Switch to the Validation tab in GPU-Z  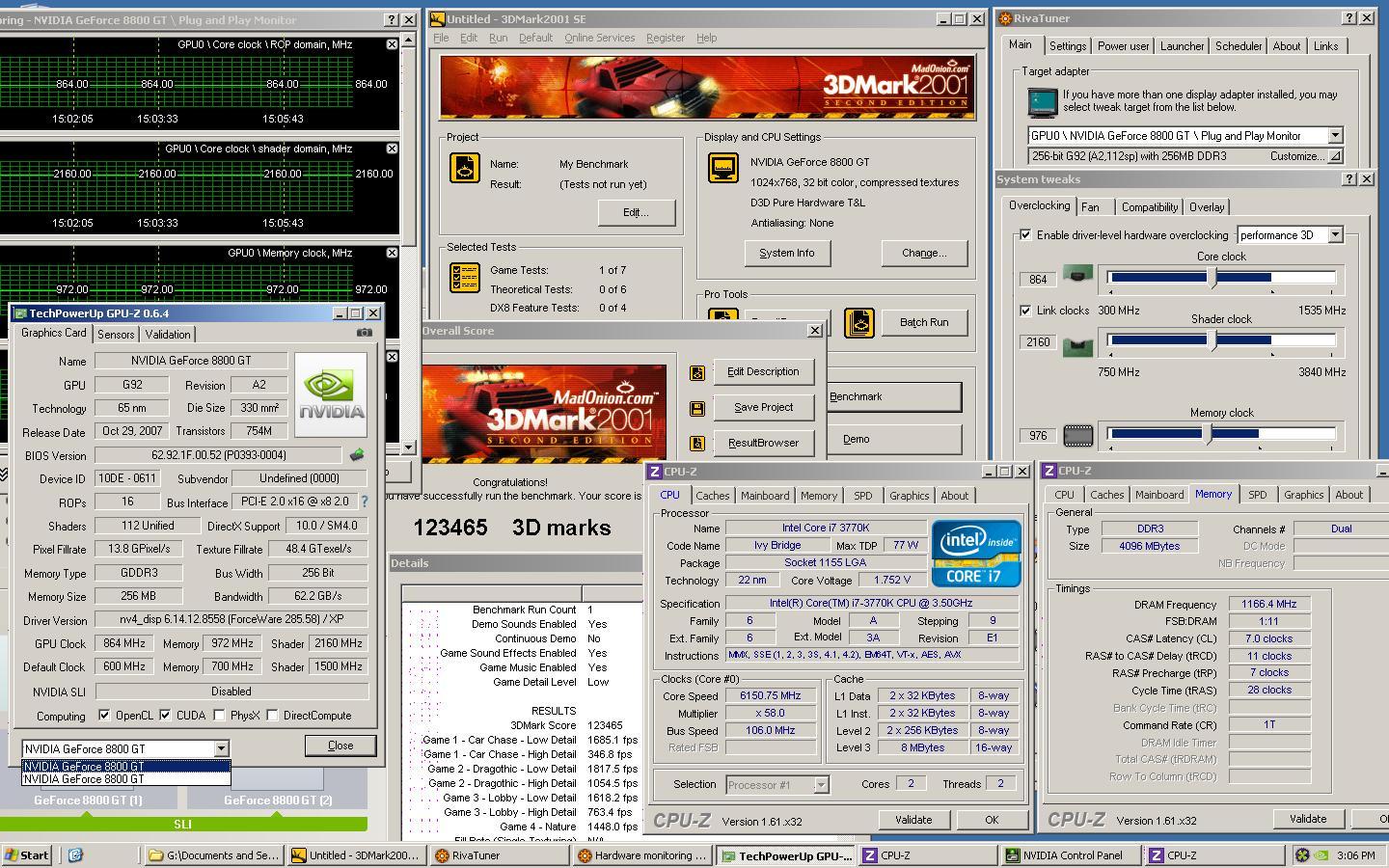[x=168, y=335]
